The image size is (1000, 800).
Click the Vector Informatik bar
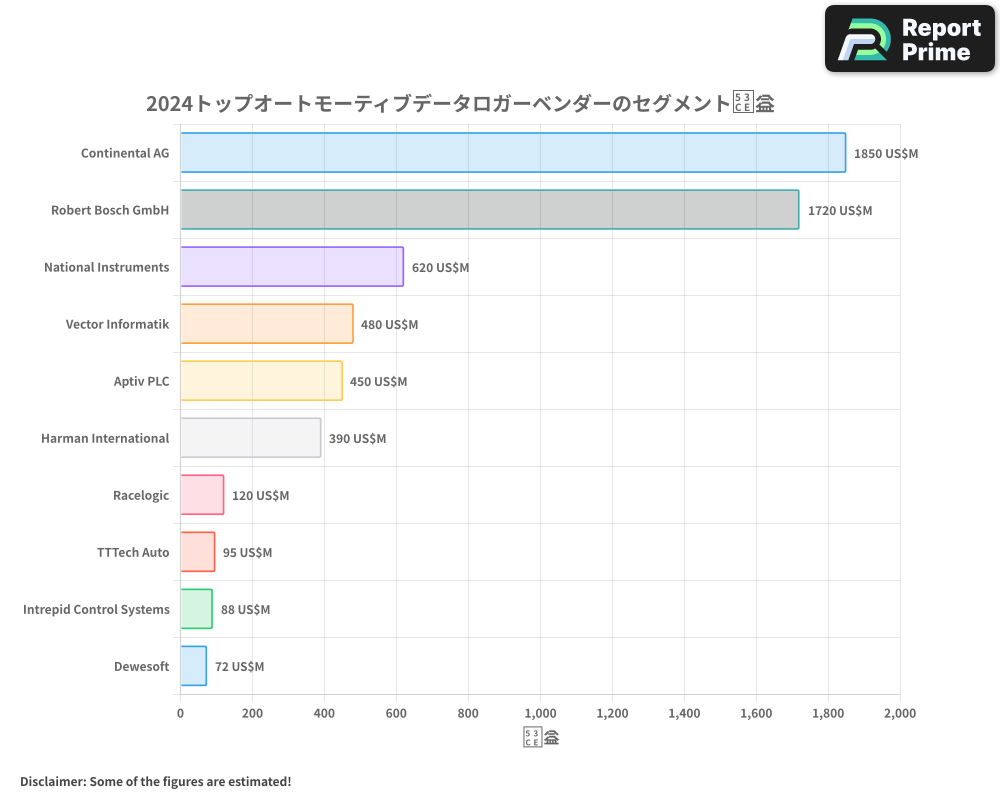pyautogui.click(x=265, y=324)
